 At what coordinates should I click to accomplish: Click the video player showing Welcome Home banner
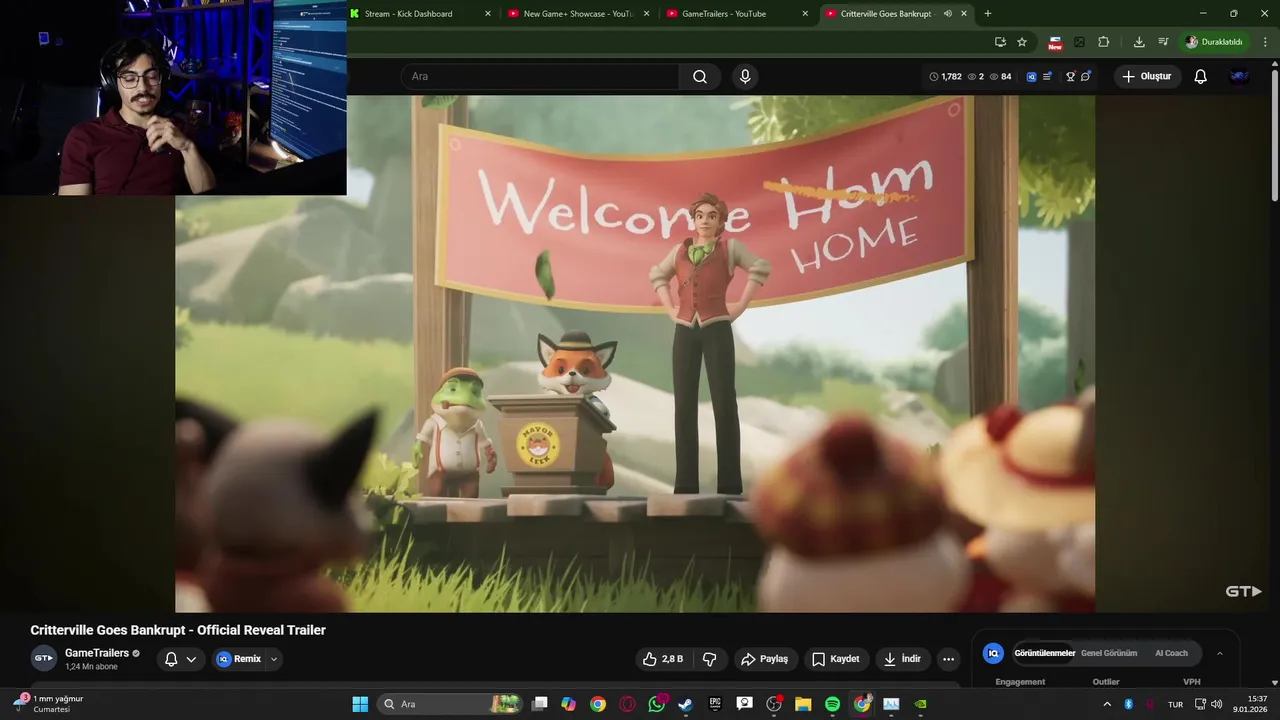(635, 354)
